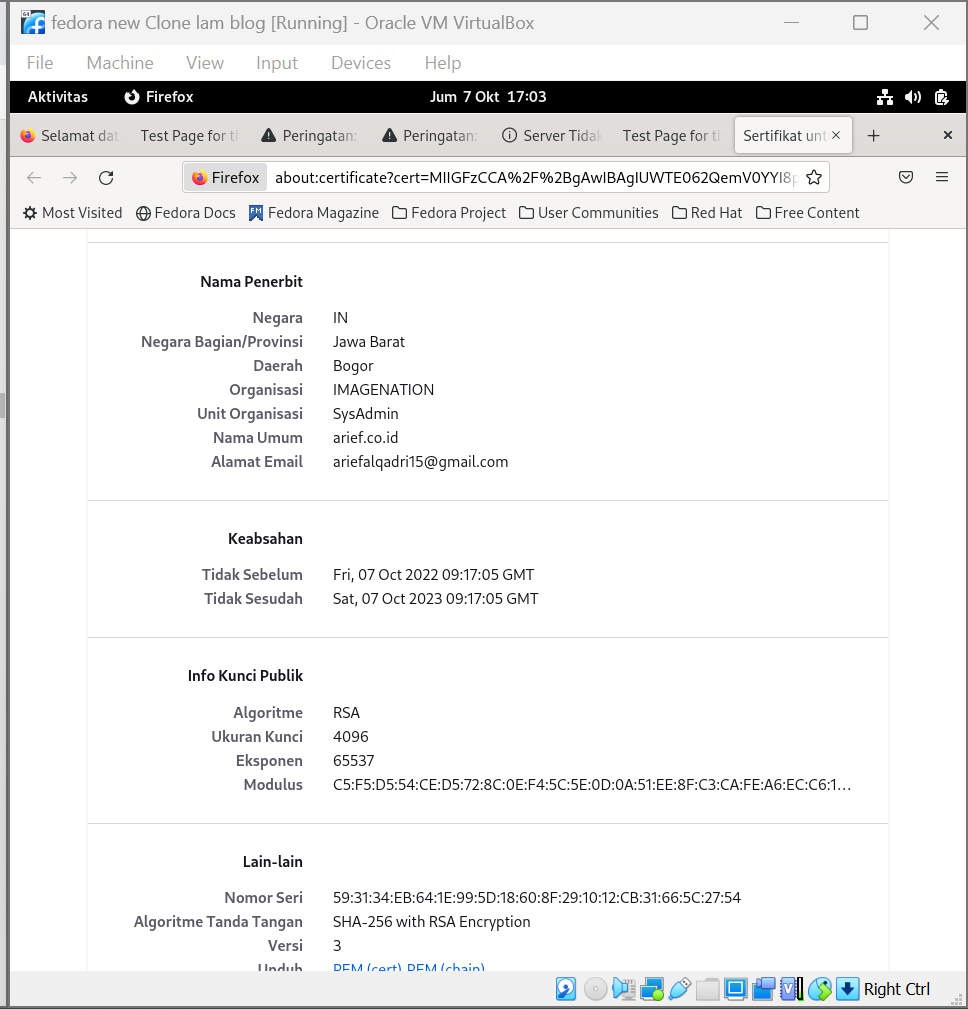Viewport: 968px width, 1009px height.
Task: Open a new Firefox tab with plus
Action: click(x=873, y=136)
